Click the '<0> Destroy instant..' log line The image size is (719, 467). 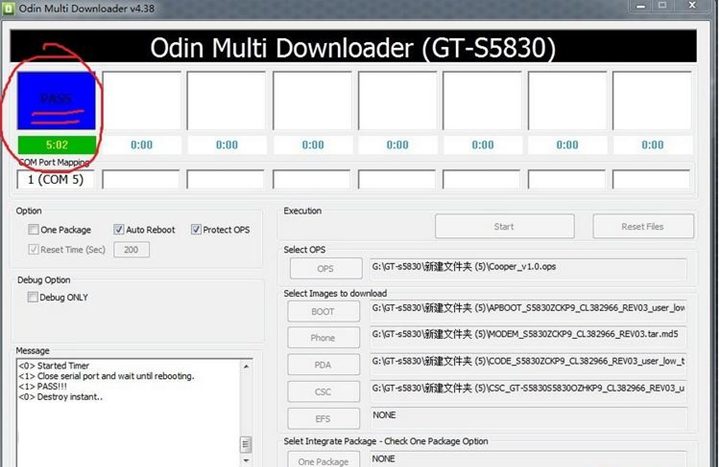point(60,397)
